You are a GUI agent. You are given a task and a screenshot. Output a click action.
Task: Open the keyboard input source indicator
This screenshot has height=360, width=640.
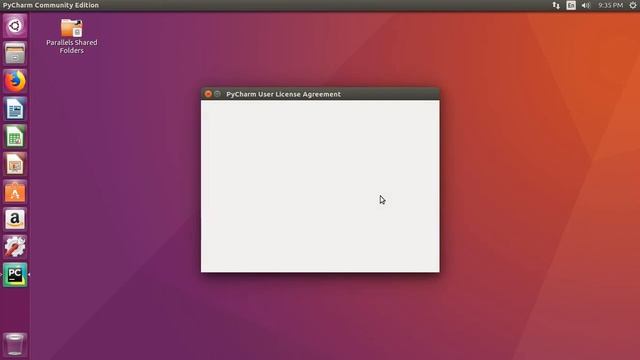(x=571, y=5)
